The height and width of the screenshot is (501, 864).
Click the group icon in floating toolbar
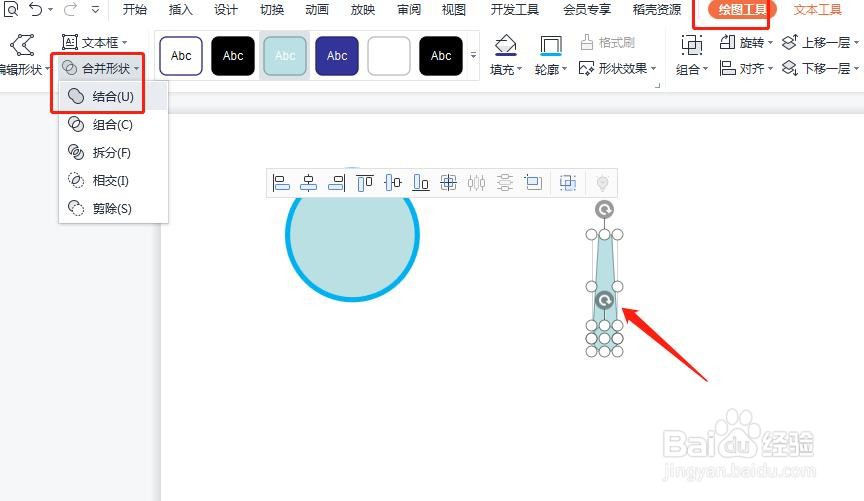coord(568,182)
